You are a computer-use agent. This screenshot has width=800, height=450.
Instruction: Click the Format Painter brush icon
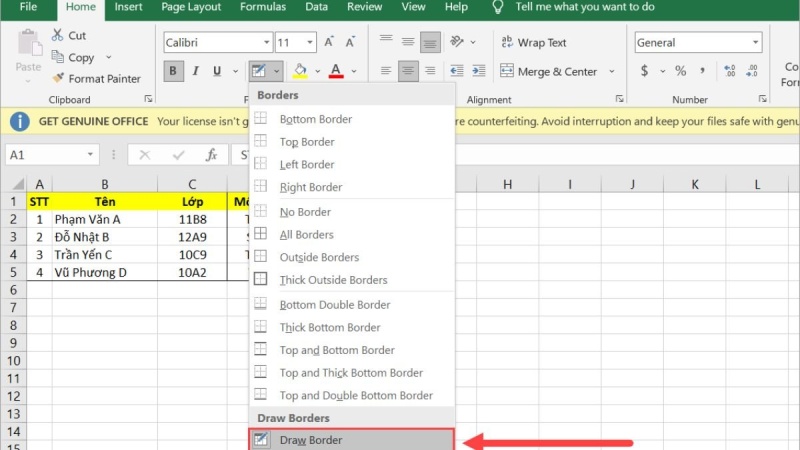(58, 79)
